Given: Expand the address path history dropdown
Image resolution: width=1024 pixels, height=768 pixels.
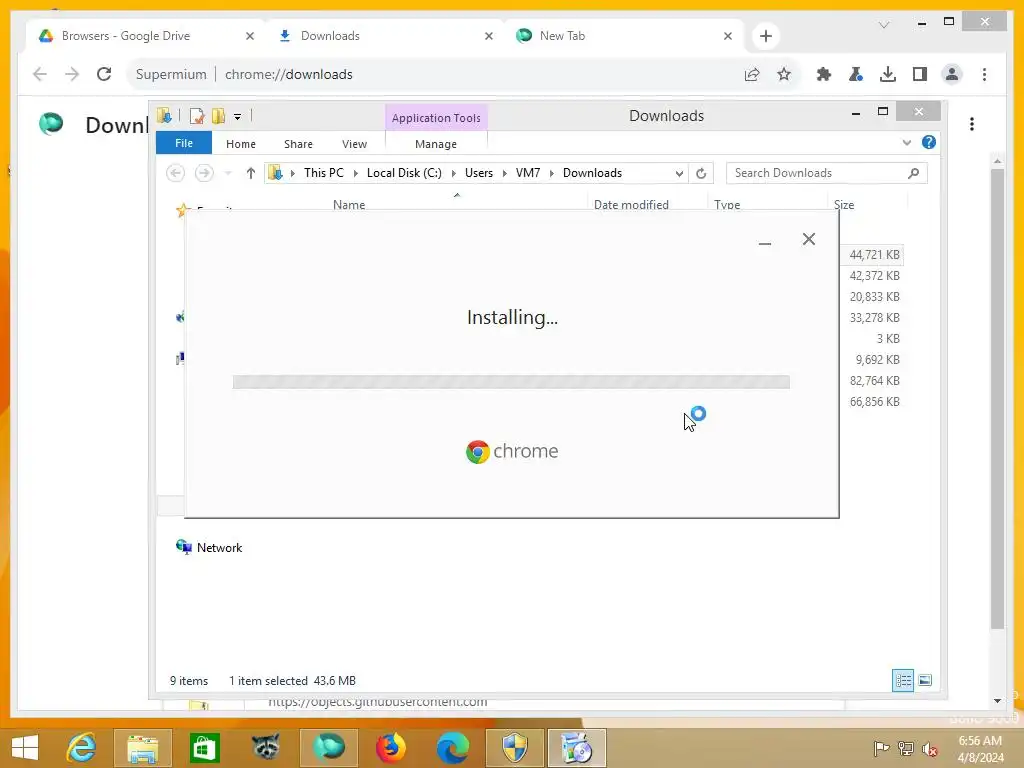Looking at the screenshot, I should coord(679,173).
